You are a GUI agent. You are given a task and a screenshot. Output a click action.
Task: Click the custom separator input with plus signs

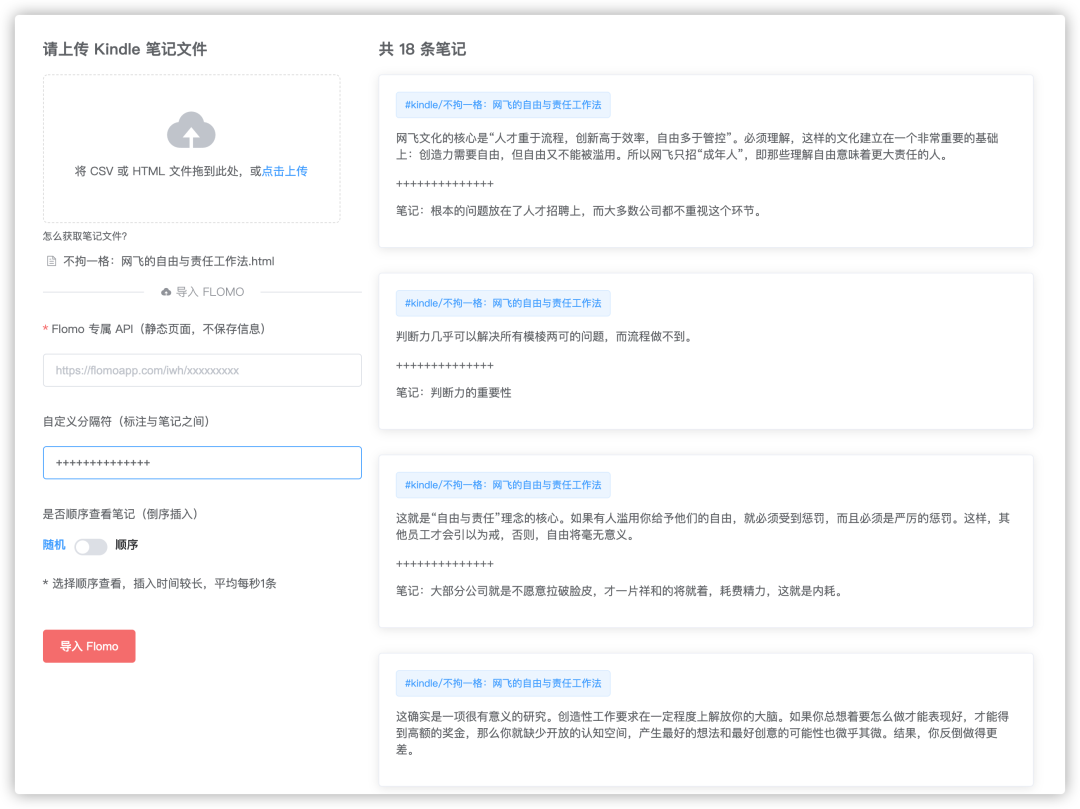tap(202, 463)
